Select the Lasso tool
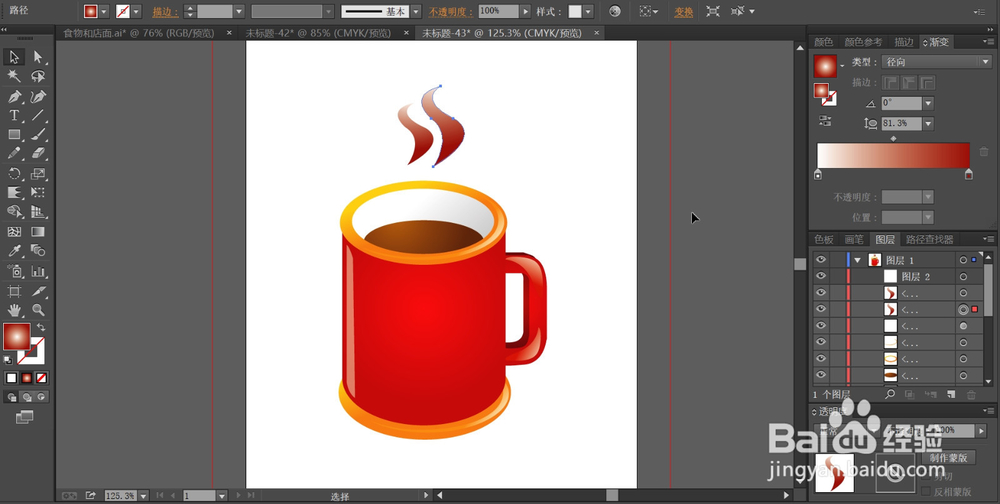The width and height of the screenshot is (1000, 504). 38,77
